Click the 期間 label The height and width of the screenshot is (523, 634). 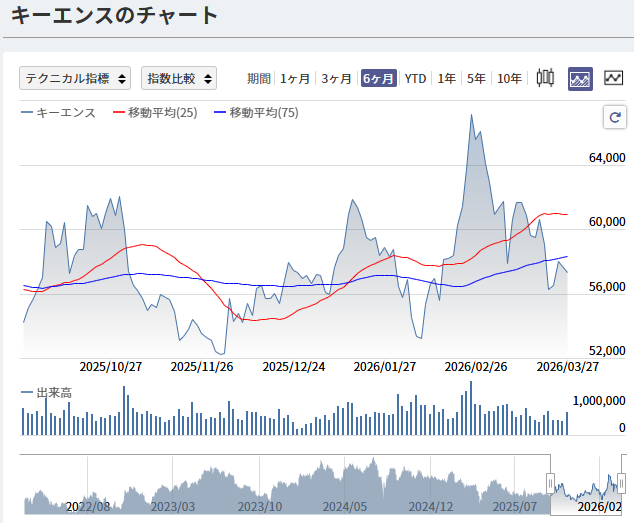click(259, 78)
